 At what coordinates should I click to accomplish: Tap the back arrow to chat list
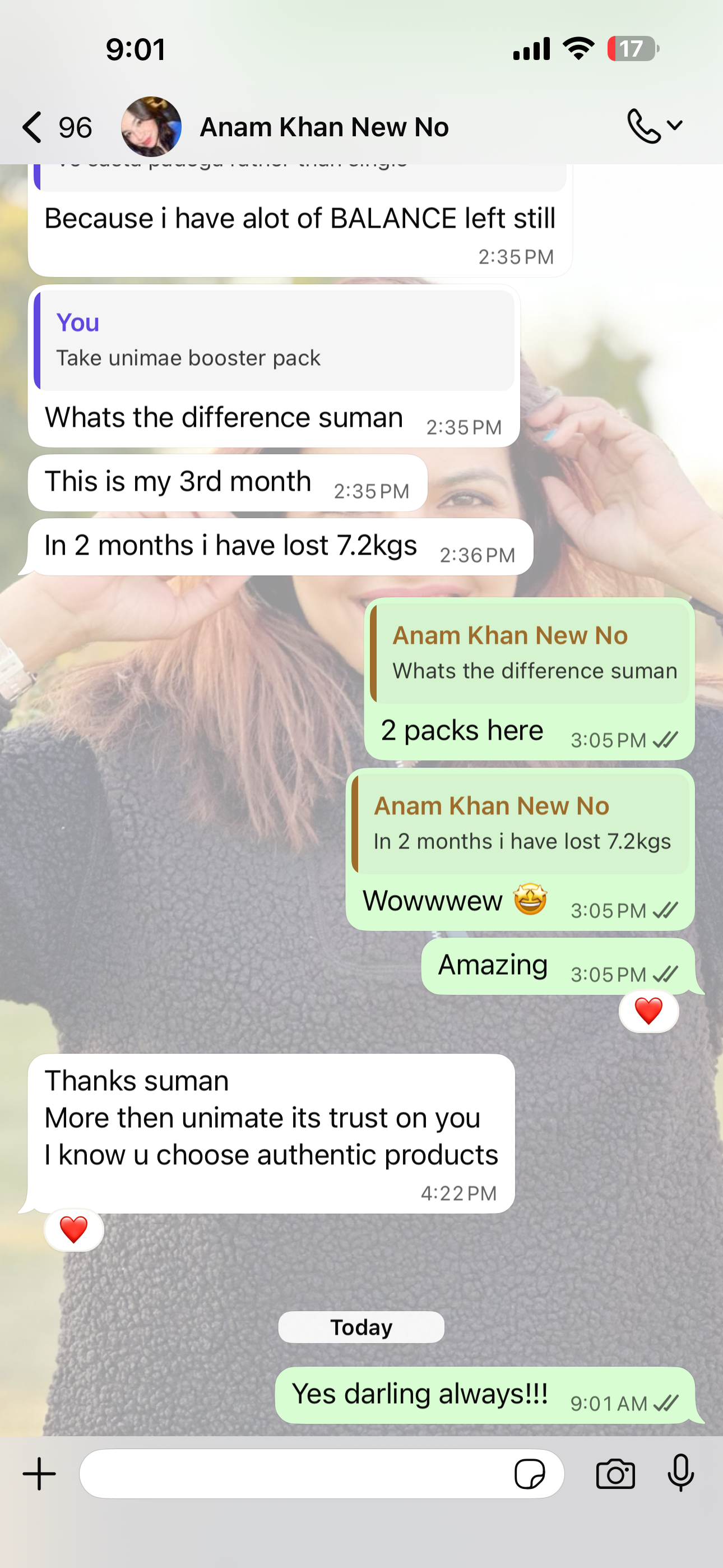tap(33, 127)
